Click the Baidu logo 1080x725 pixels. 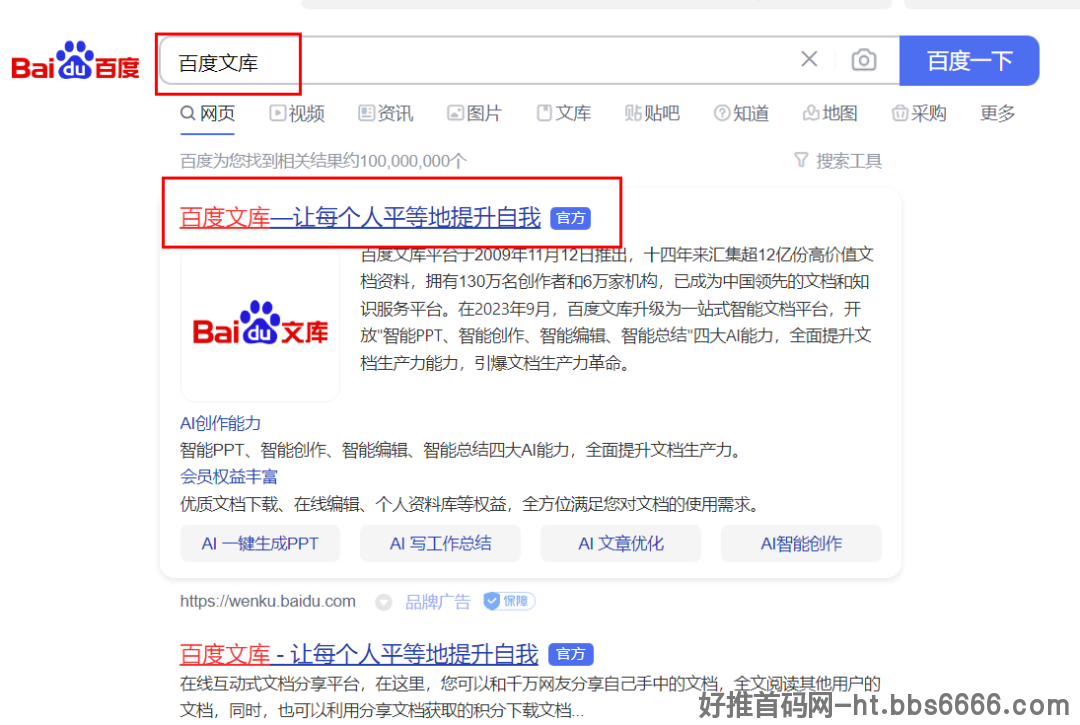[75, 61]
